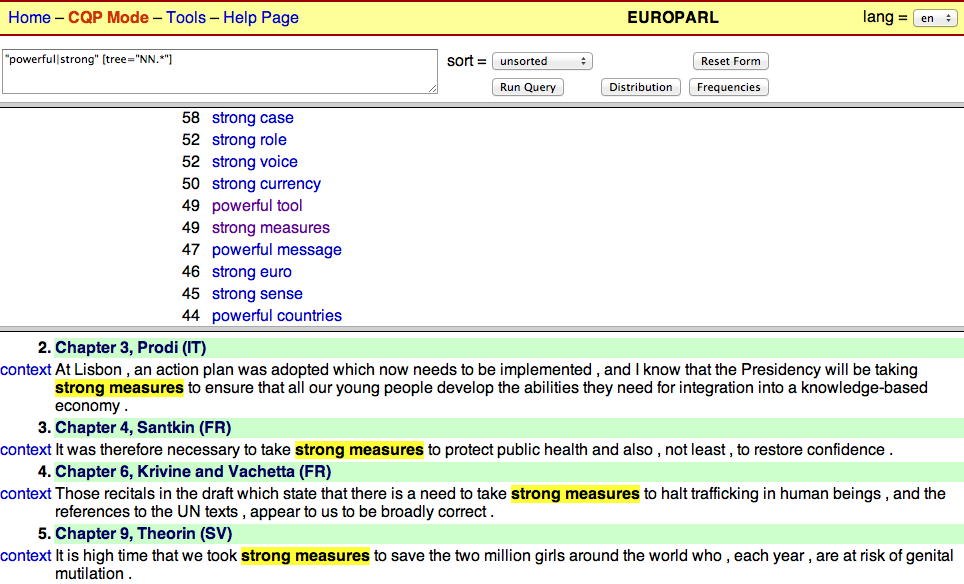Screen dimensions: 964x584
Task: Click highlighted 'strong measures' in Santkin sentence
Action: click(359, 450)
